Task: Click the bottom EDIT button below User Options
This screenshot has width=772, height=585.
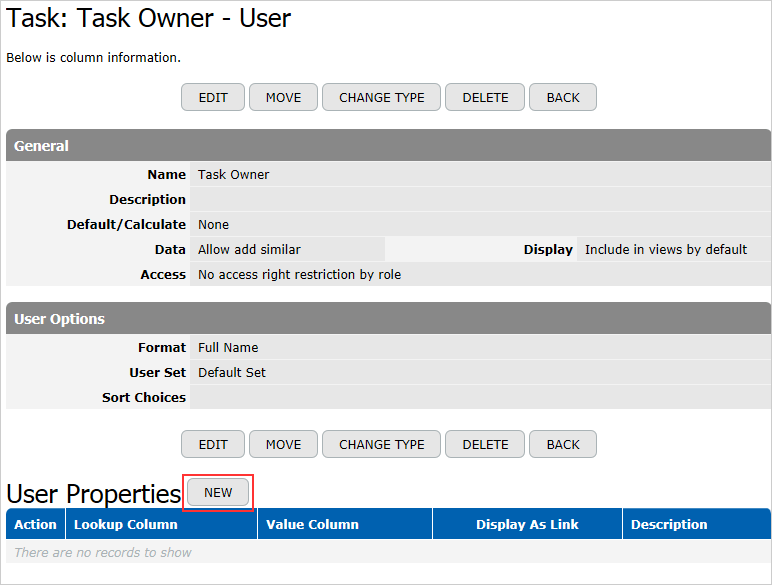Action: click(213, 444)
